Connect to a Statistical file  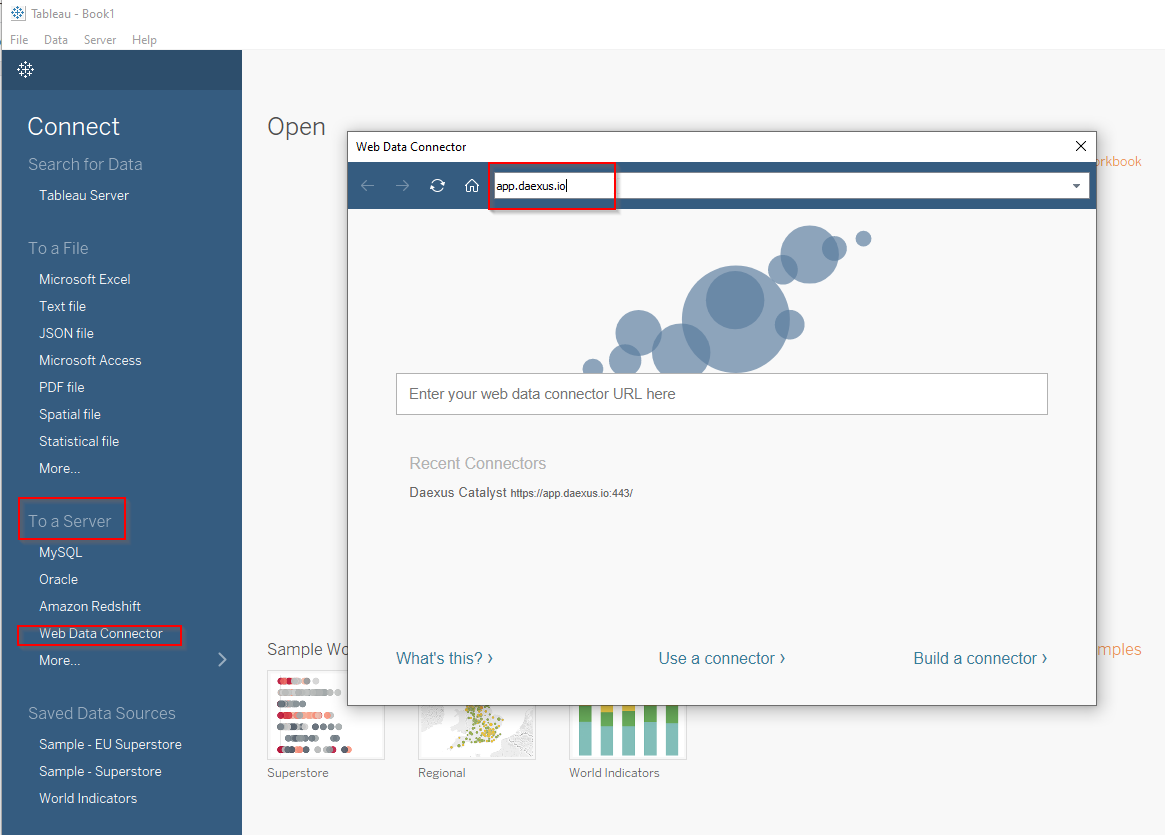[79, 441]
